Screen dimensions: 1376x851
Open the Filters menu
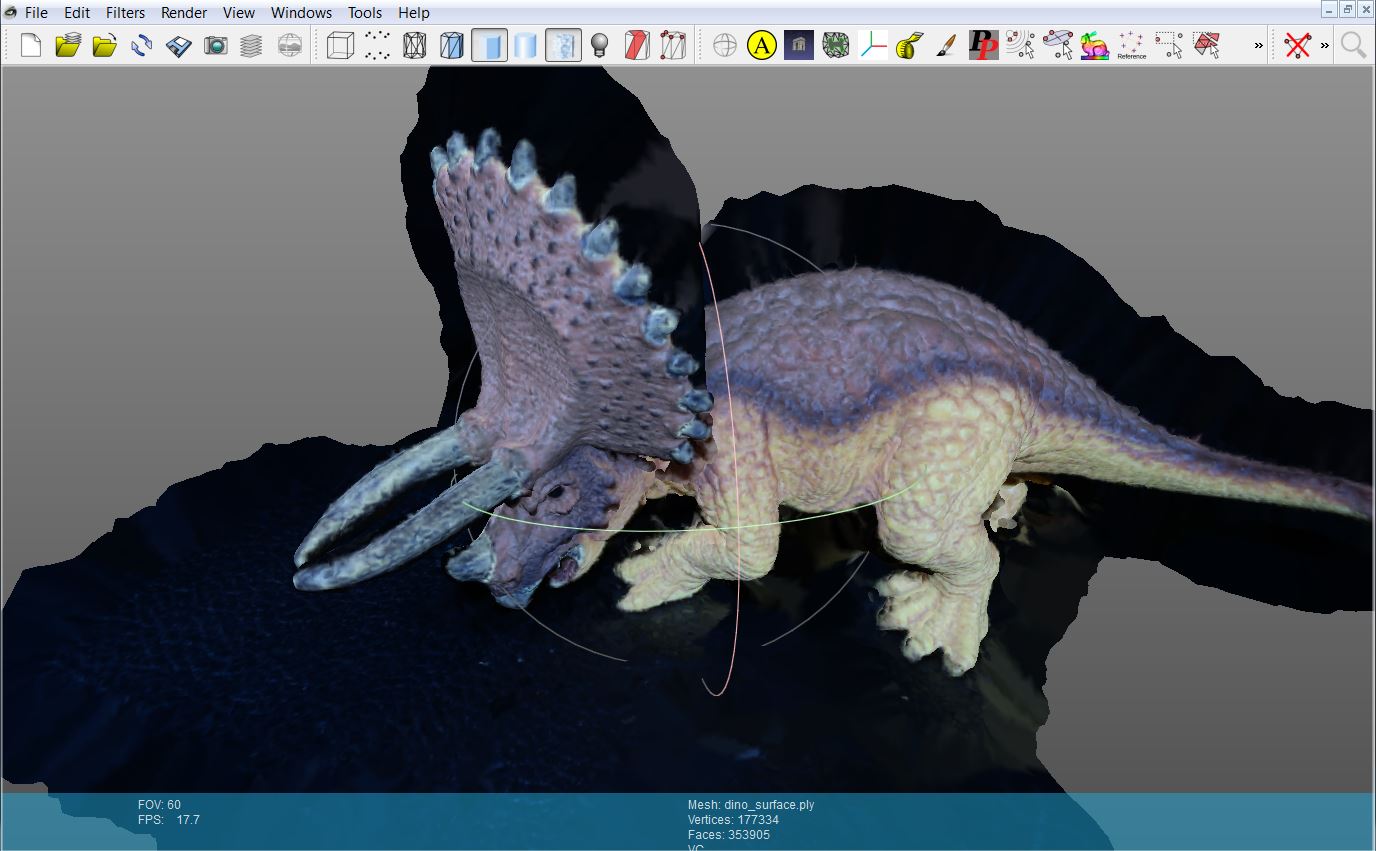tap(126, 13)
